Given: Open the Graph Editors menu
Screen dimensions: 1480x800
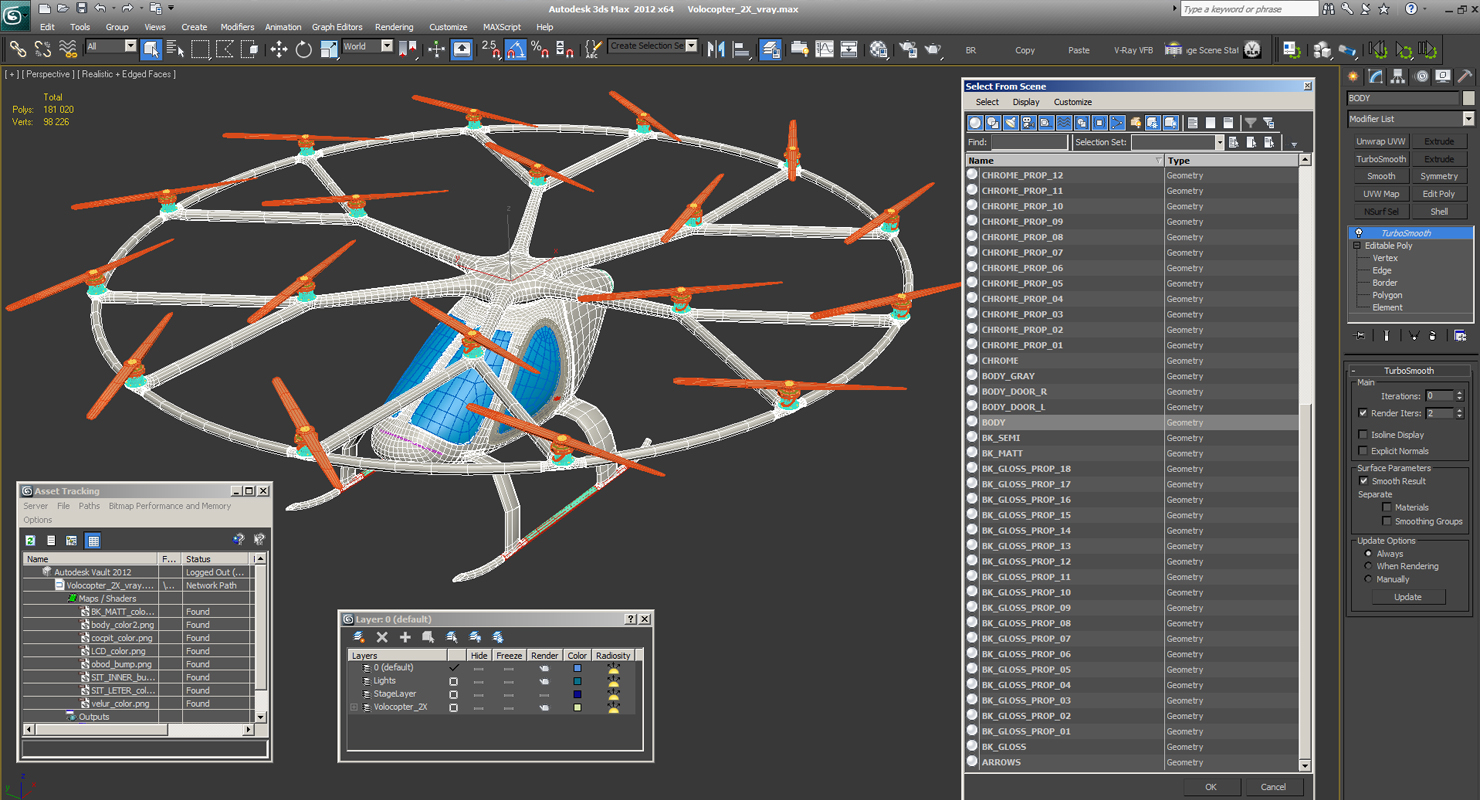Looking at the screenshot, I should [337, 27].
